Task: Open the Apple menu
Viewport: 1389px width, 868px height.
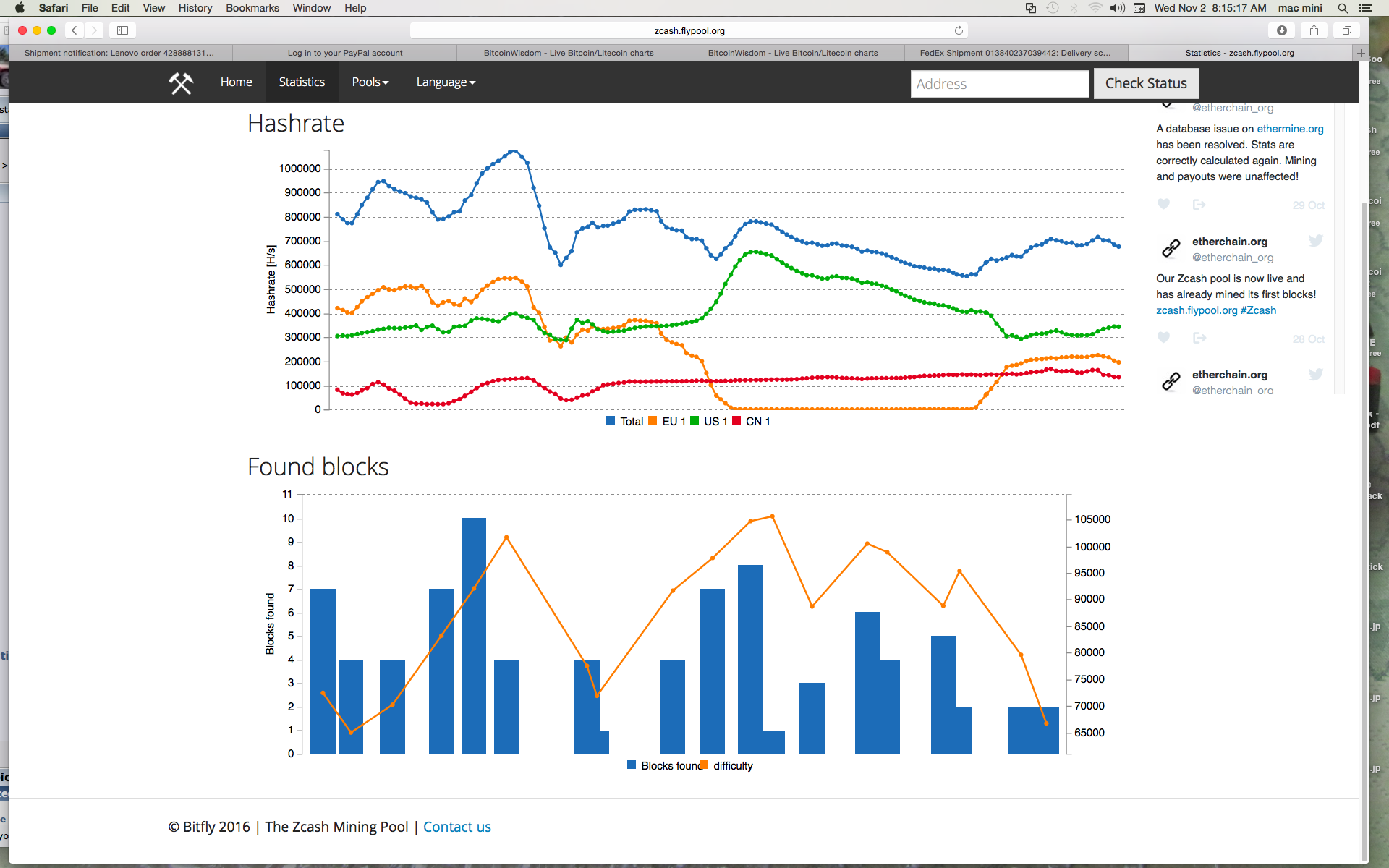Action: pyautogui.click(x=20, y=8)
